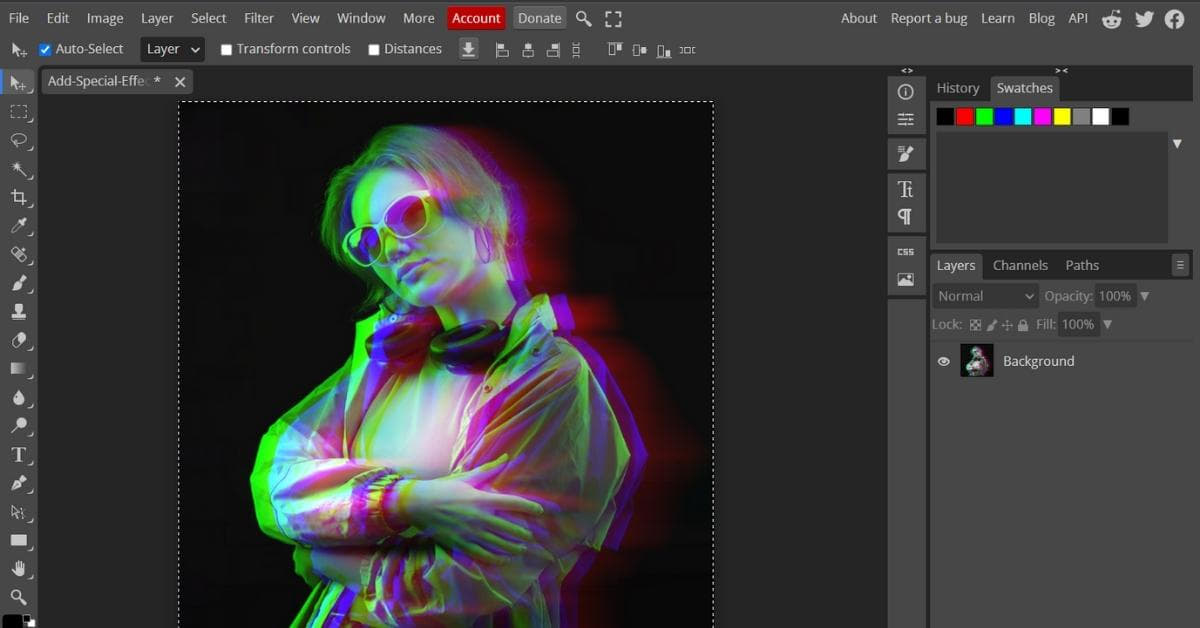Image resolution: width=1200 pixels, height=628 pixels.
Task: Open the Fill slider arrow
Action: pos(1107,324)
